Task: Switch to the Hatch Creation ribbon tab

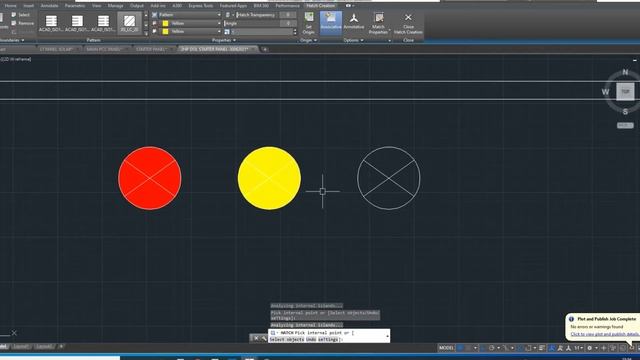Action: click(x=321, y=6)
